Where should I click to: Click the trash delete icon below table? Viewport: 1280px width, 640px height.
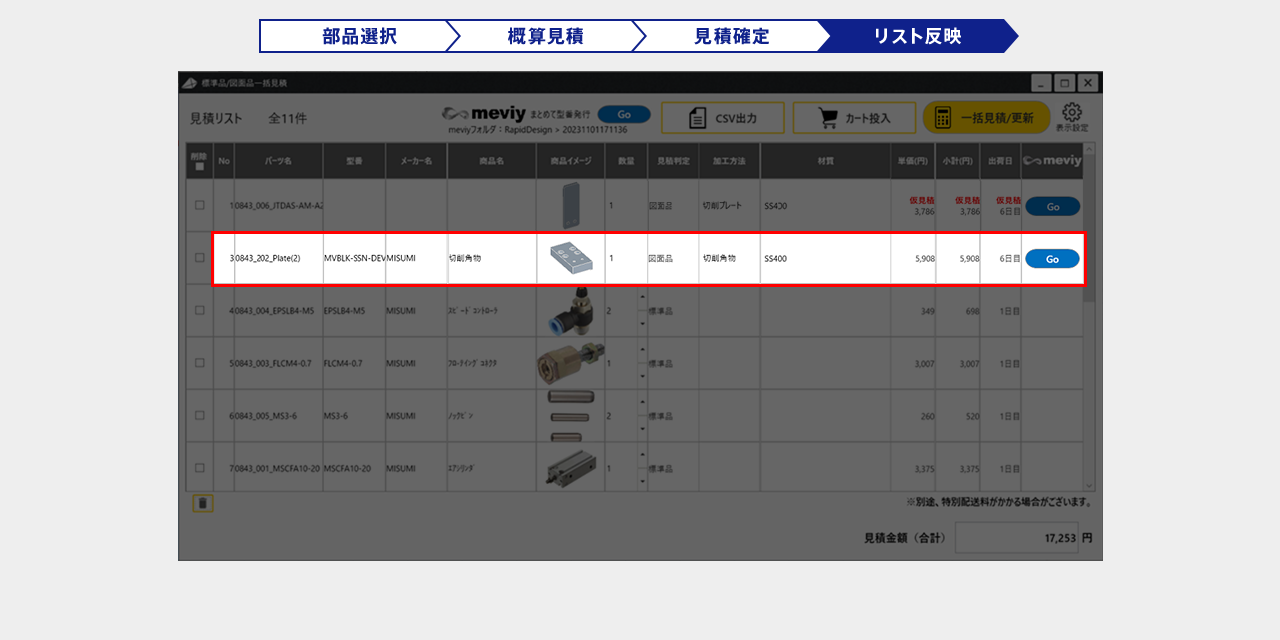point(202,503)
